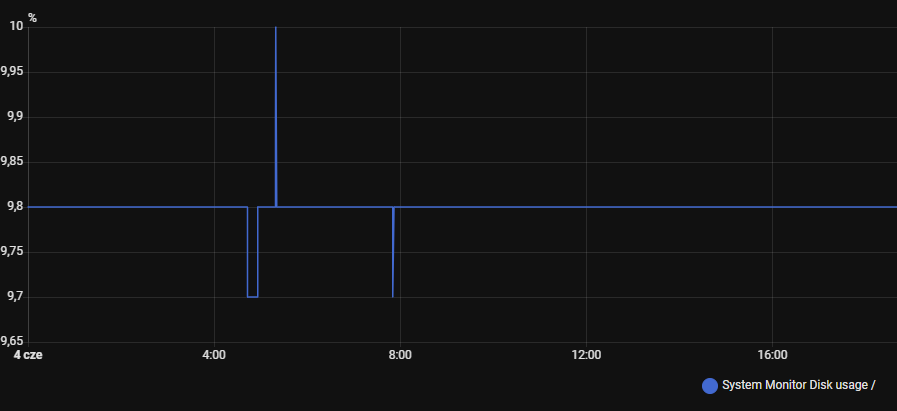Viewport: 897px width, 411px height.
Task: Click the 12:00 time axis label
Action: click(x=586, y=355)
